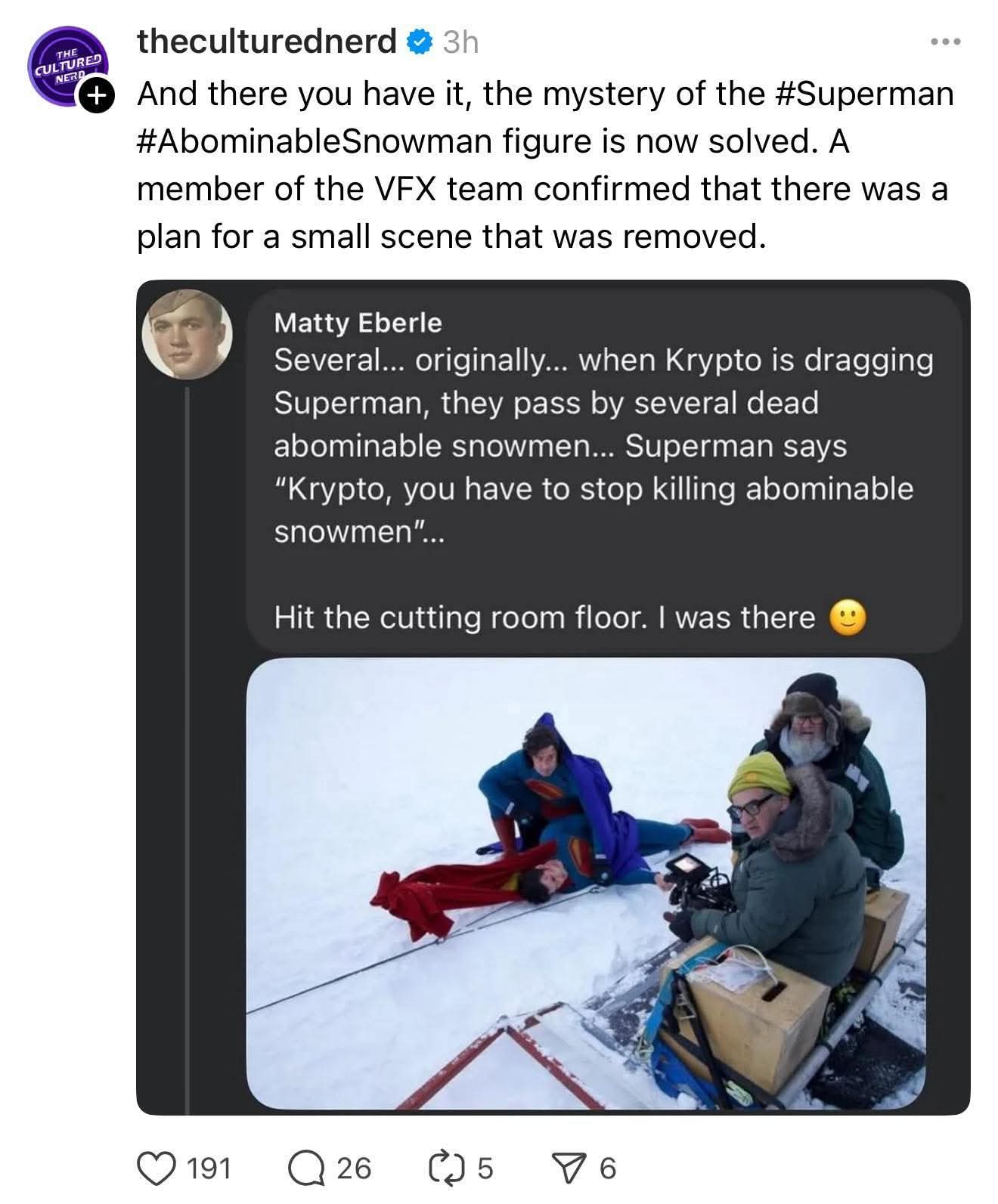Like the post with the heart icon
Viewport: 998px width, 1204px height.
pos(154,1168)
